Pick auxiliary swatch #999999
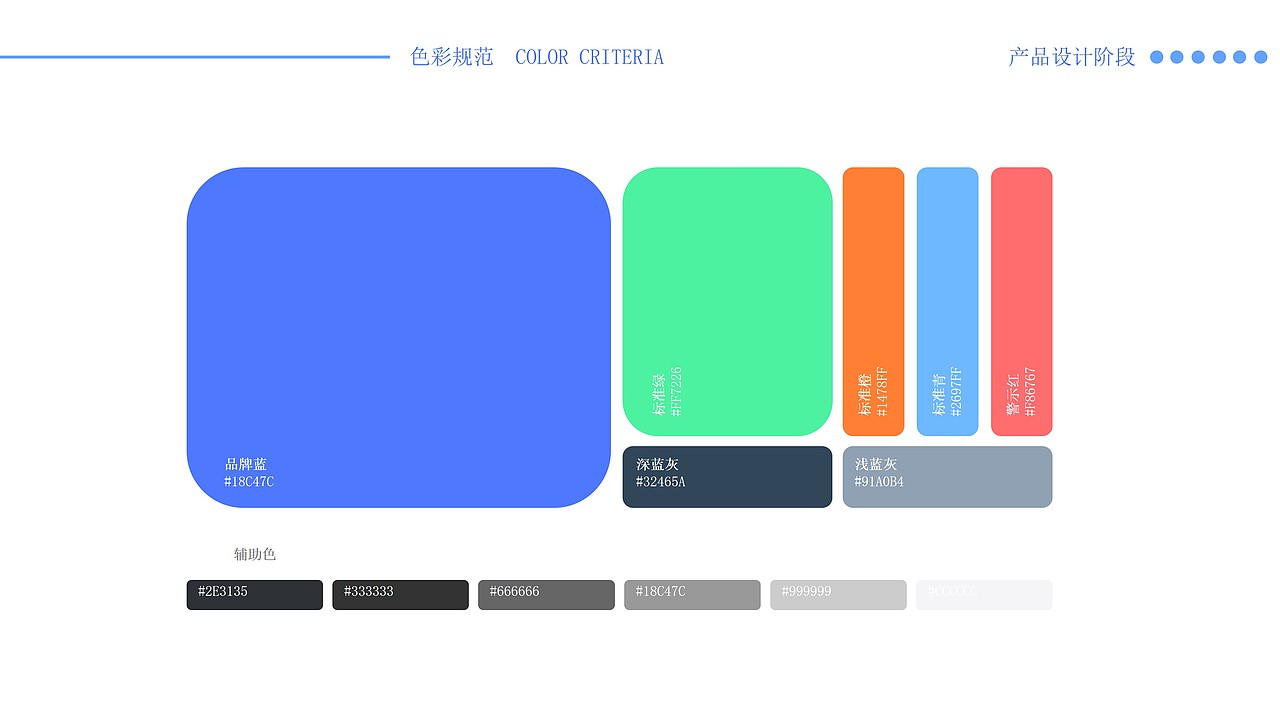 pyautogui.click(x=838, y=595)
